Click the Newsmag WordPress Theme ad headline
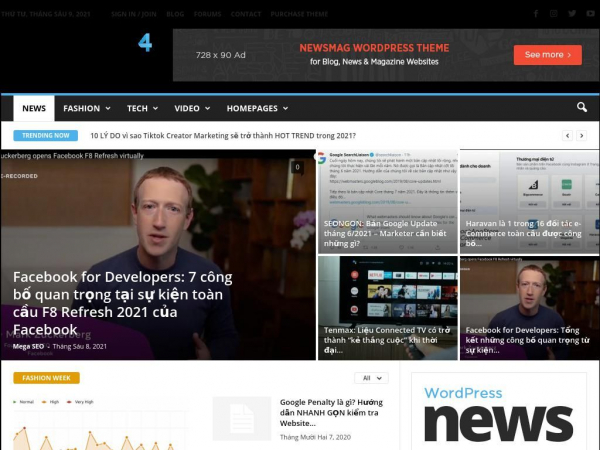 point(374,48)
